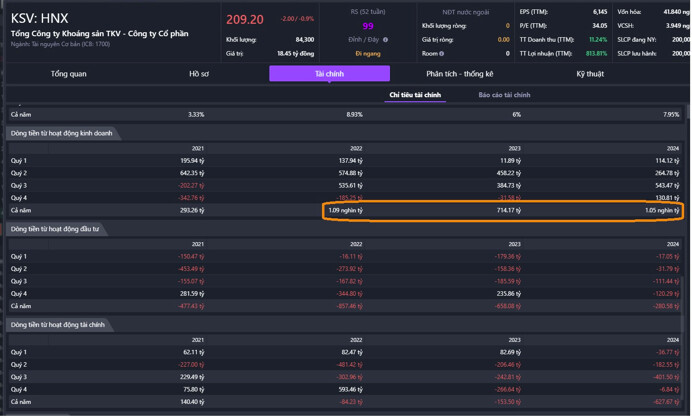
Task: Click the 714.17 tỷ full-year 2023 value
Action: (508, 211)
